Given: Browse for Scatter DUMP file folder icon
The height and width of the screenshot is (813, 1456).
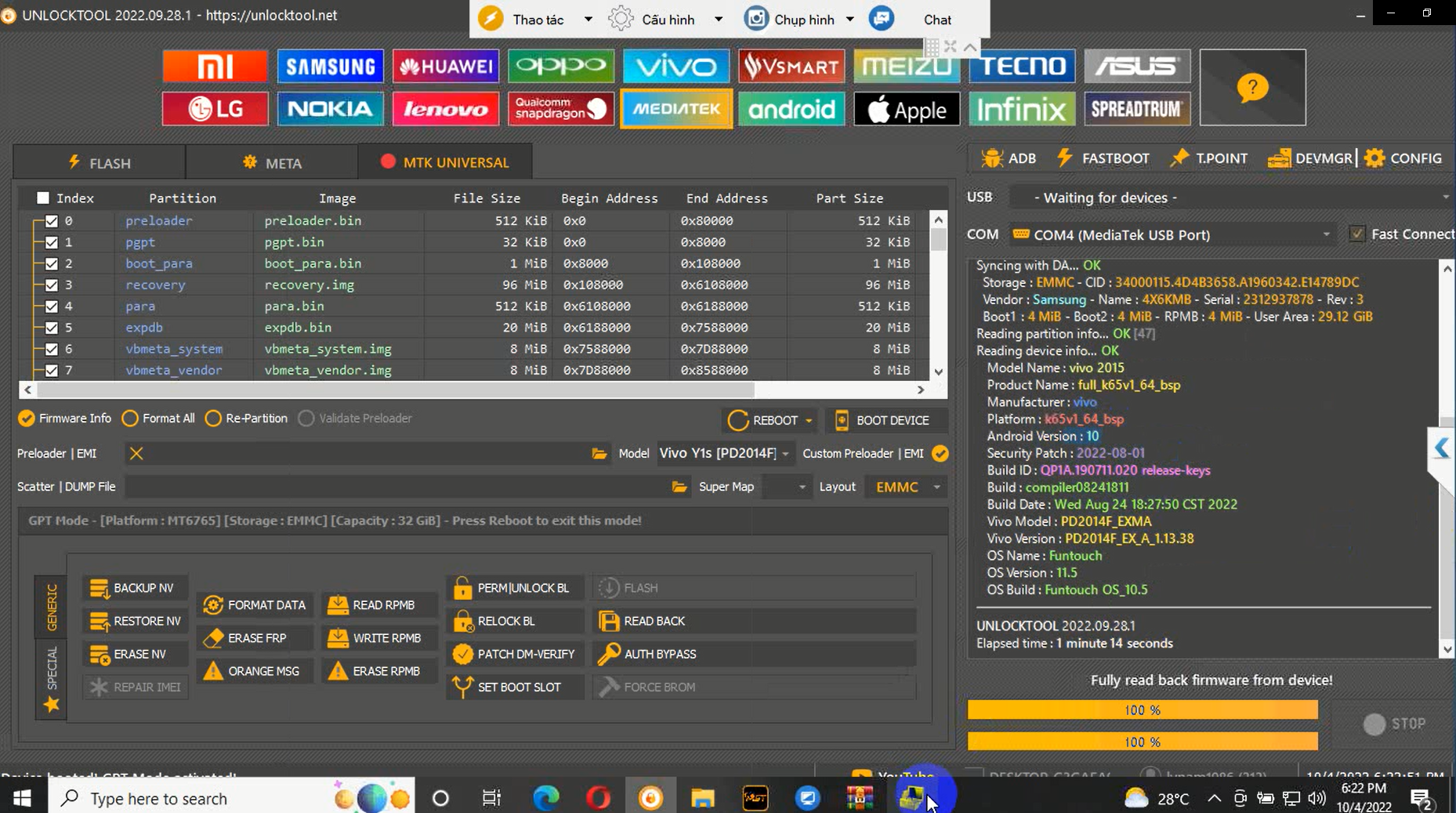Looking at the screenshot, I should 679,487.
